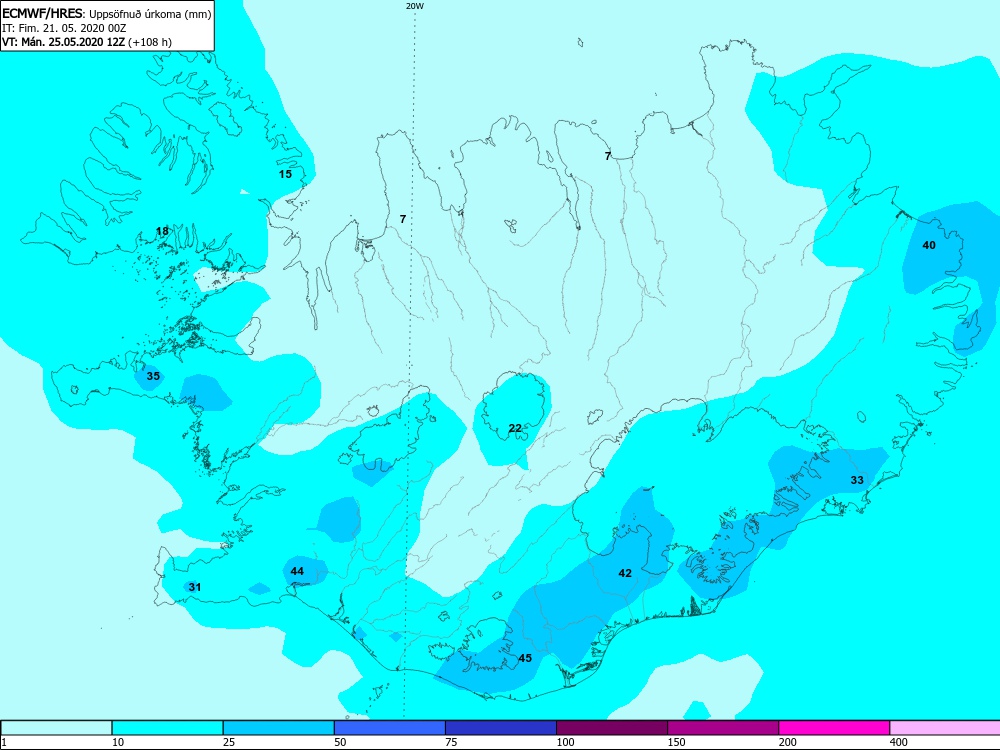Click the IT: Fim. 21. 05. 2020 00Z line
The image size is (1000, 750).
(64, 28)
